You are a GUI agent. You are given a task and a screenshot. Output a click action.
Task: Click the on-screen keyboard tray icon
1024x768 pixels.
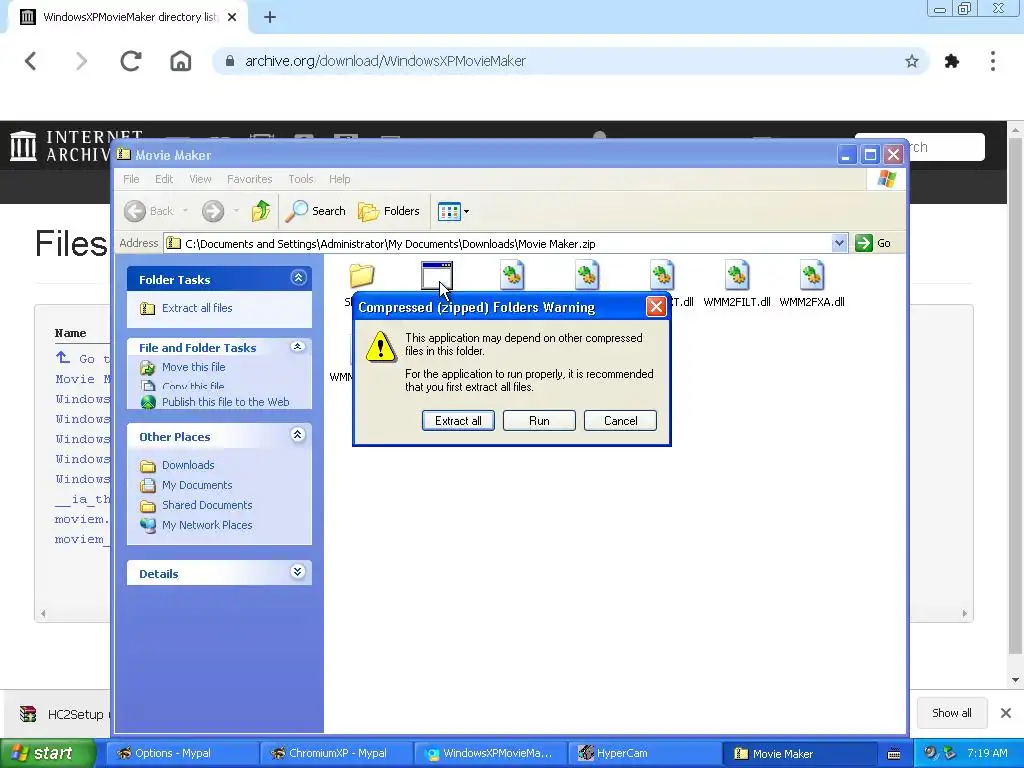[893, 754]
